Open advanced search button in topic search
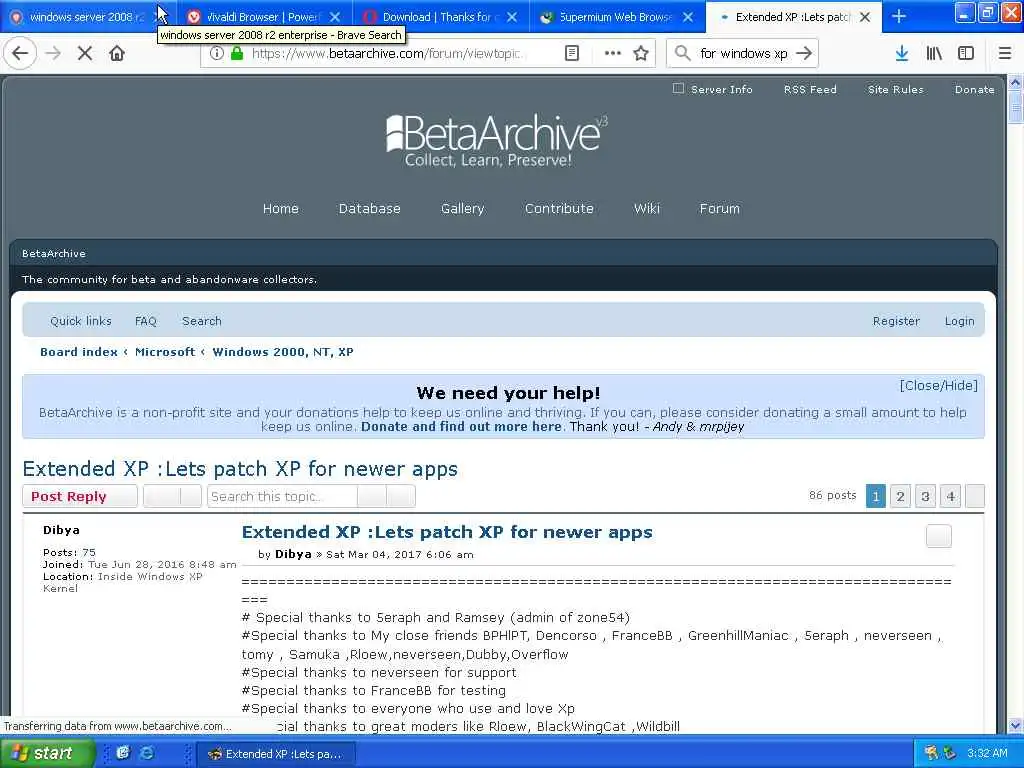This screenshot has width=1024, height=768. click(x=400, y=496)
